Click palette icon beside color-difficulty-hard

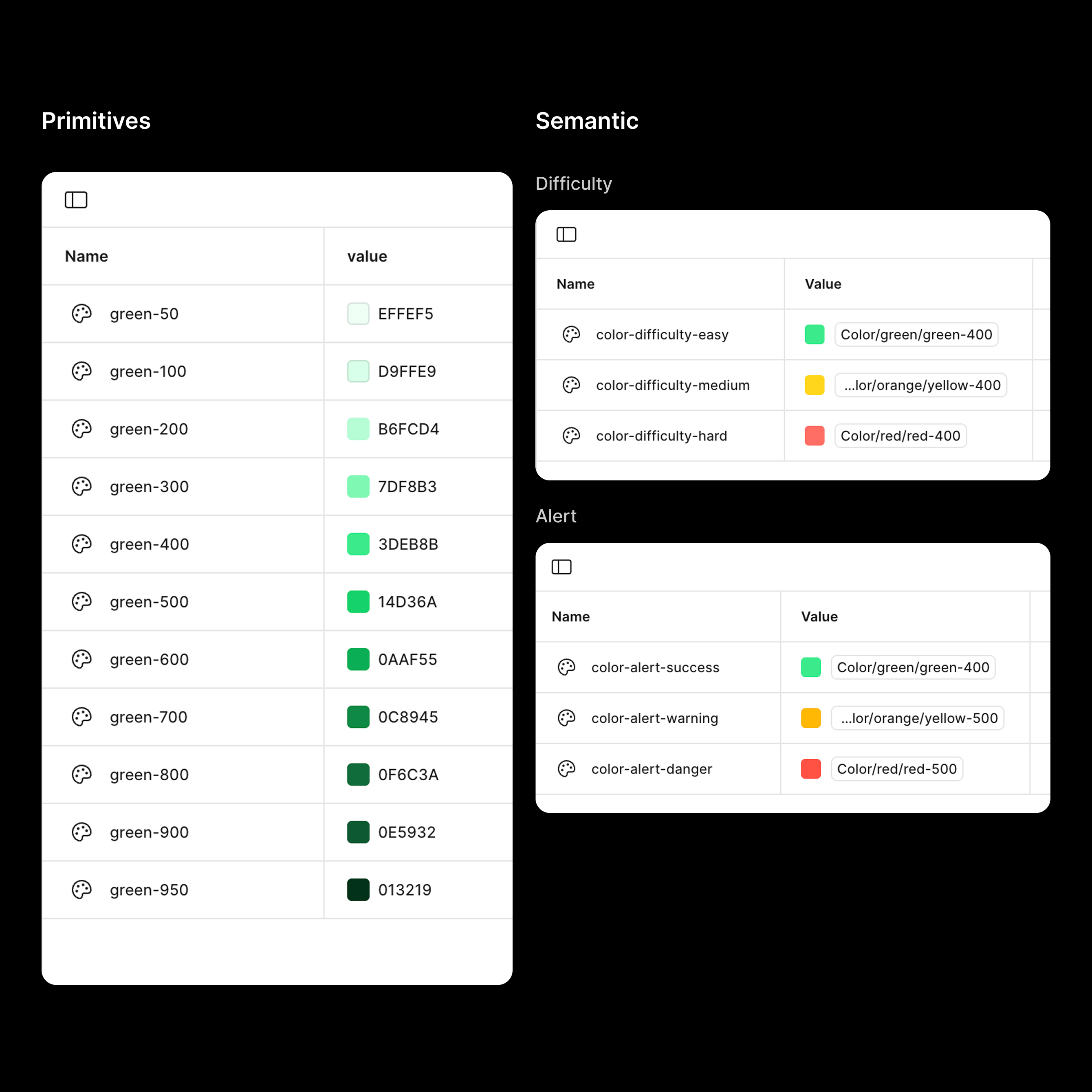(x=571, y=436)
